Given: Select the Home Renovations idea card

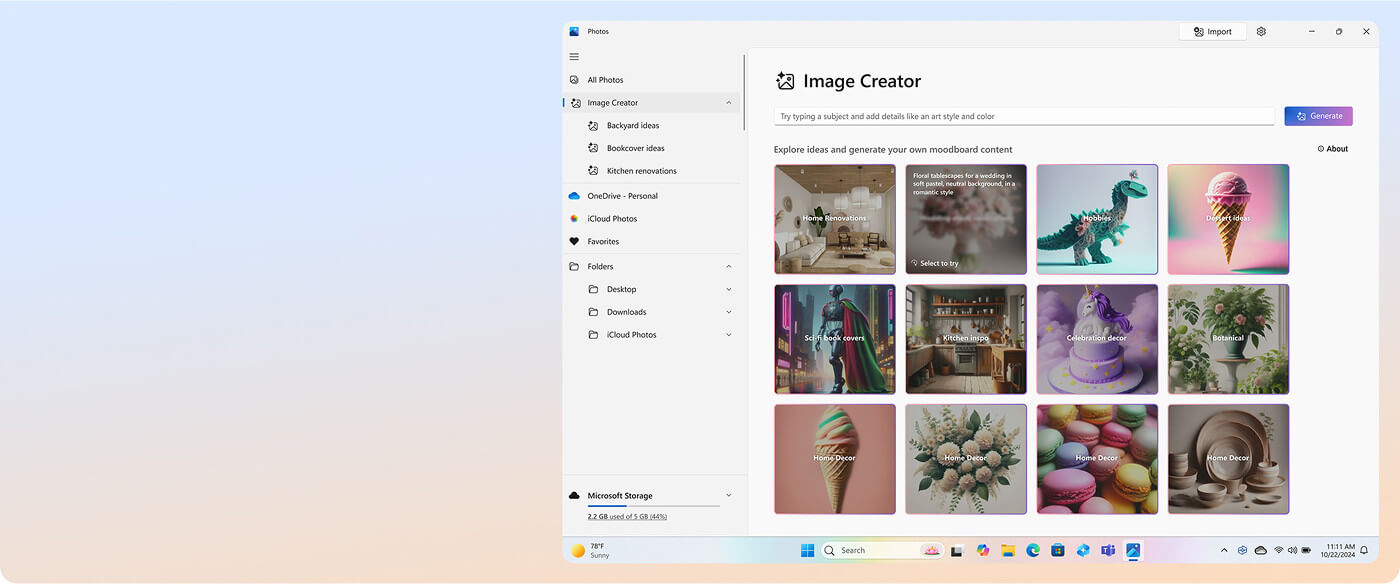Looking at the screenshot, I should pyautogui.click(x=834, y=219).
